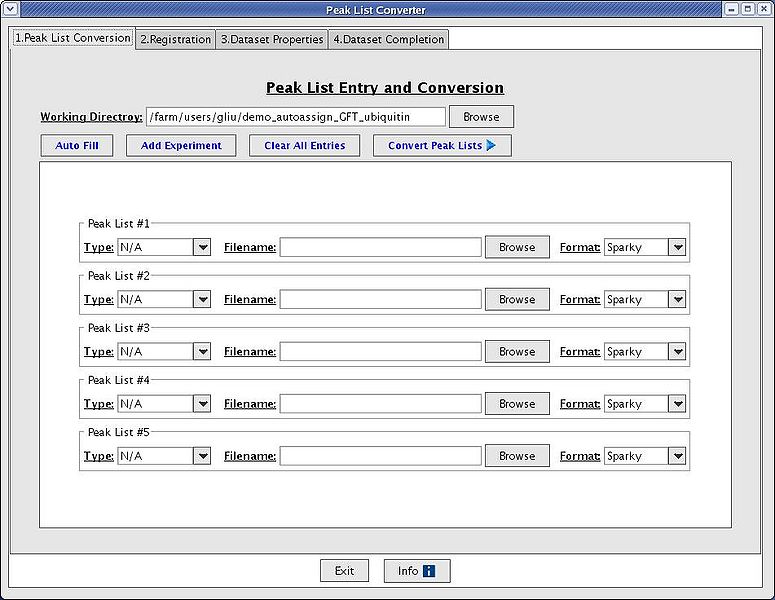
Task: Click the Convert Peak Lists arrow button
Action: [442, 145]
